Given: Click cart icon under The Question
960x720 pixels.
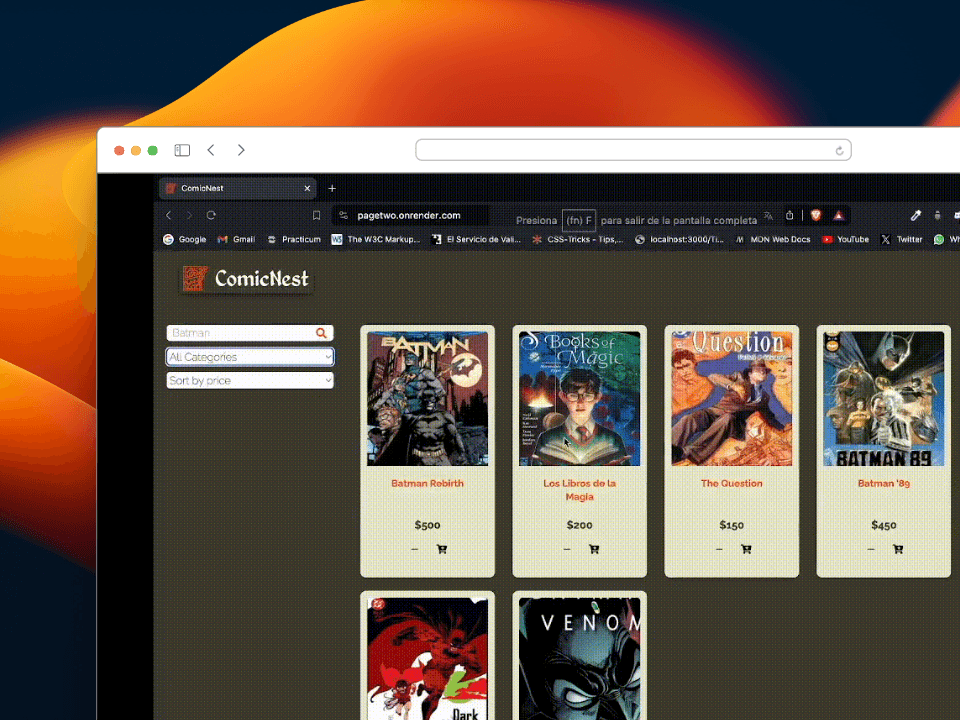Looking at the screenshot, I should (746, 549).
